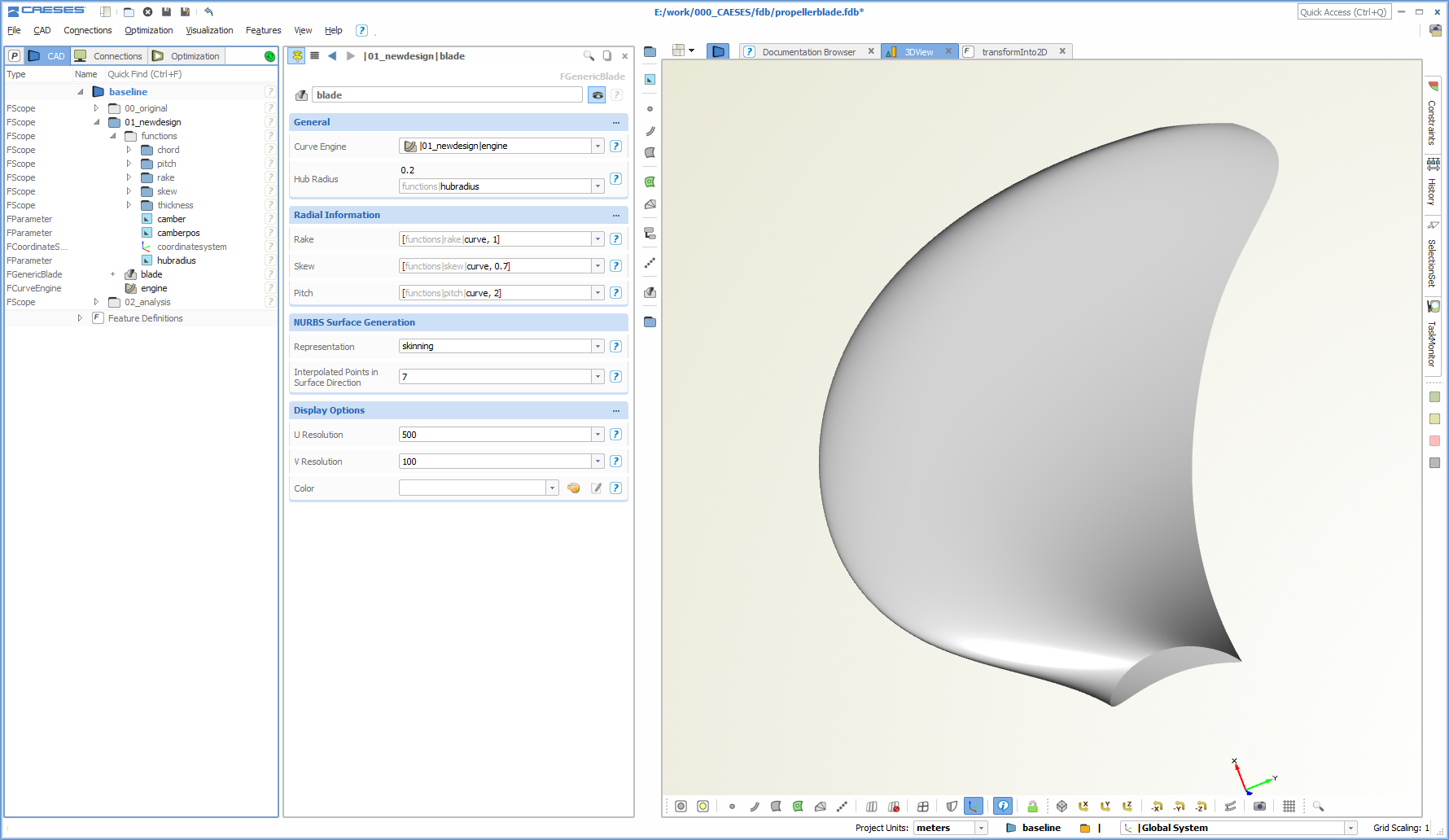This screenshot has height=840, width=1449.
Task: Click the zoom magnifier in bottom 3D toolbar
Action: tap(1318, 806)
